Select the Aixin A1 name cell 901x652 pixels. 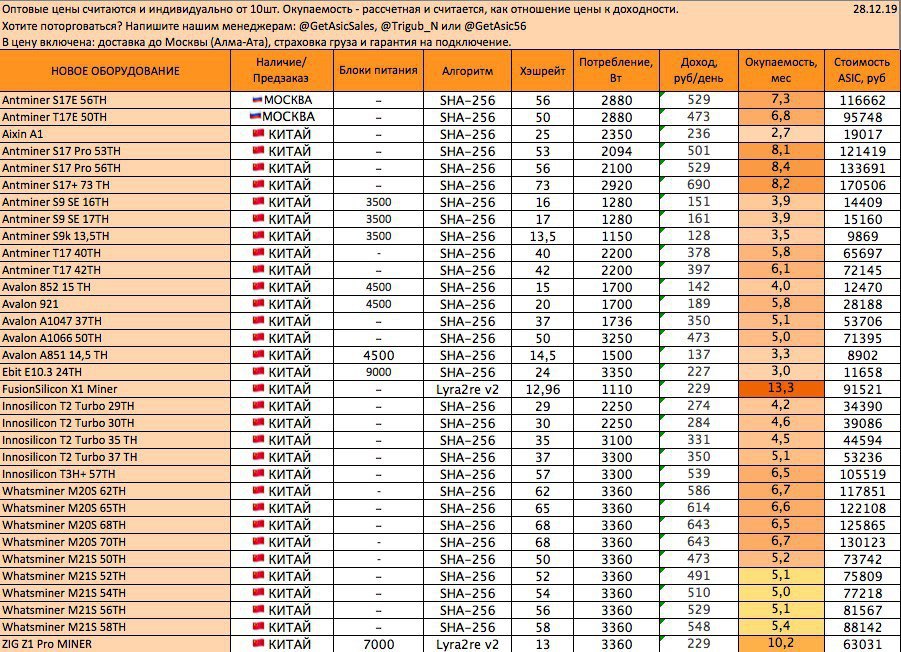115,134
